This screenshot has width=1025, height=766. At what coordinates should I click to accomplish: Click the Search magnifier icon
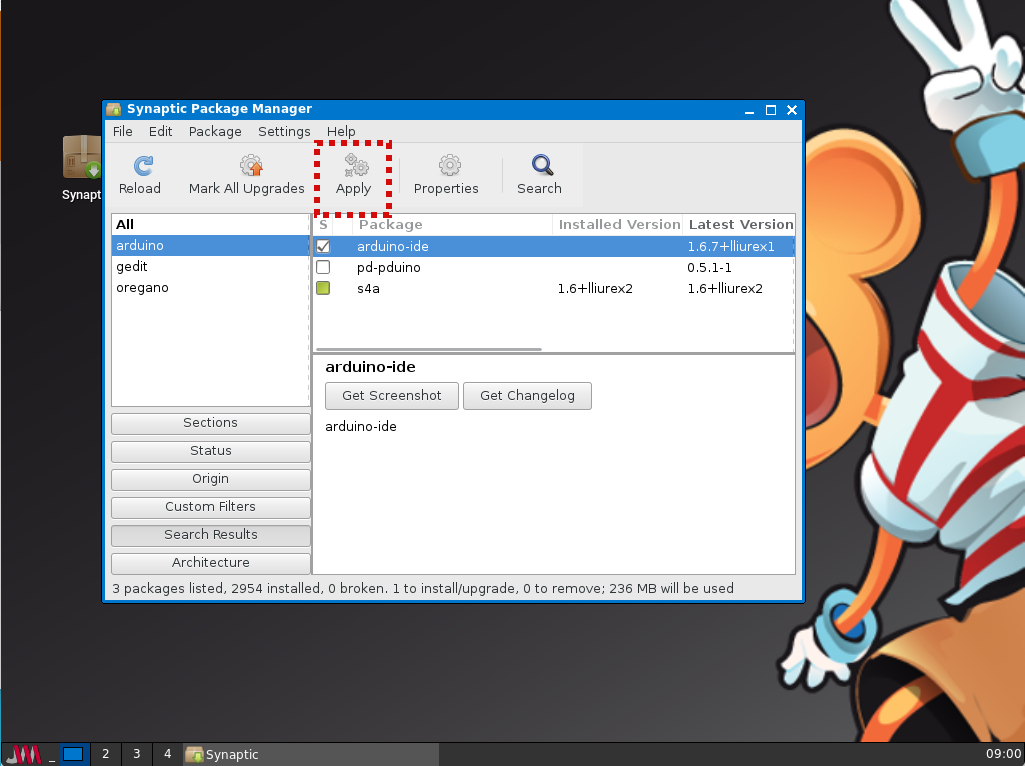539,166
